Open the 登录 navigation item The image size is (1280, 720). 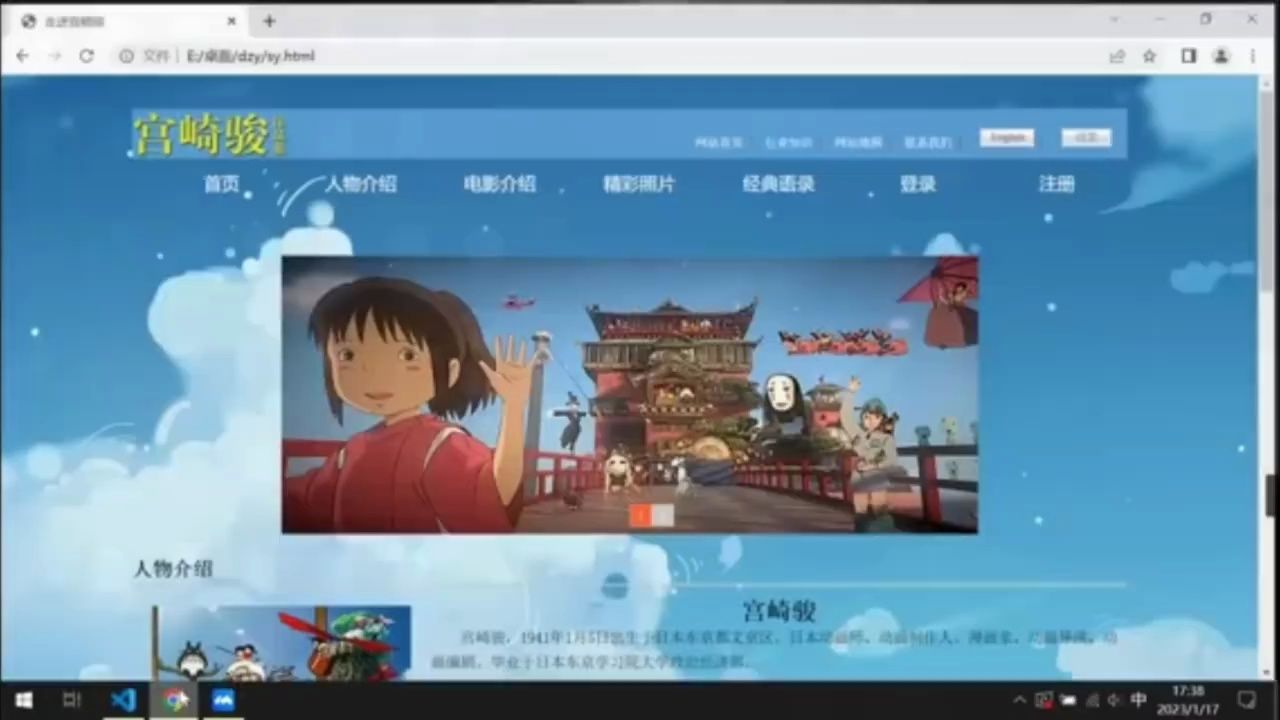917,184
